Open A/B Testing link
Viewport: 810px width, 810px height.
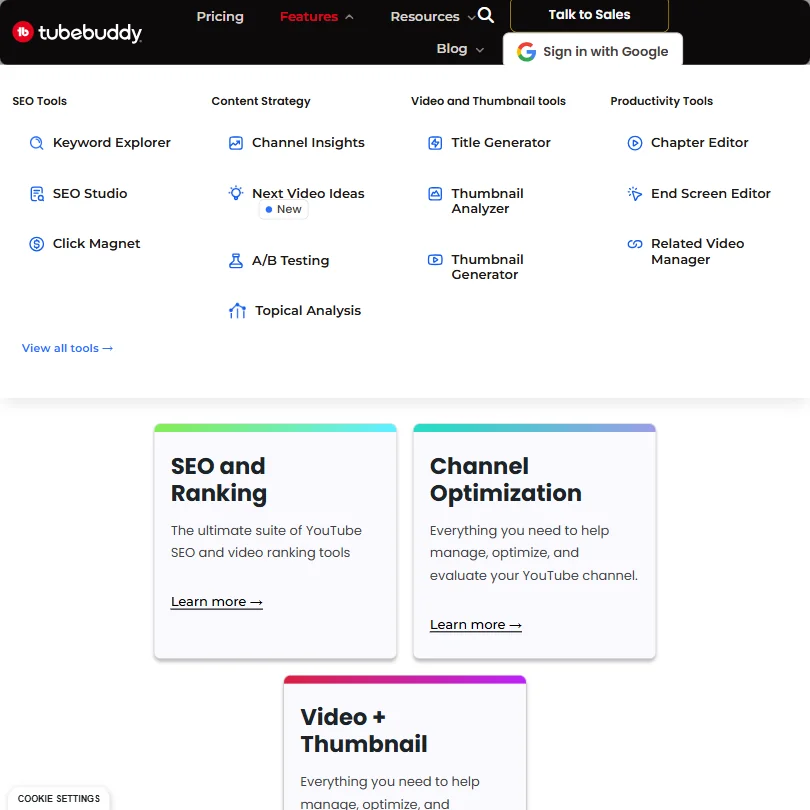tap(290, 260)
